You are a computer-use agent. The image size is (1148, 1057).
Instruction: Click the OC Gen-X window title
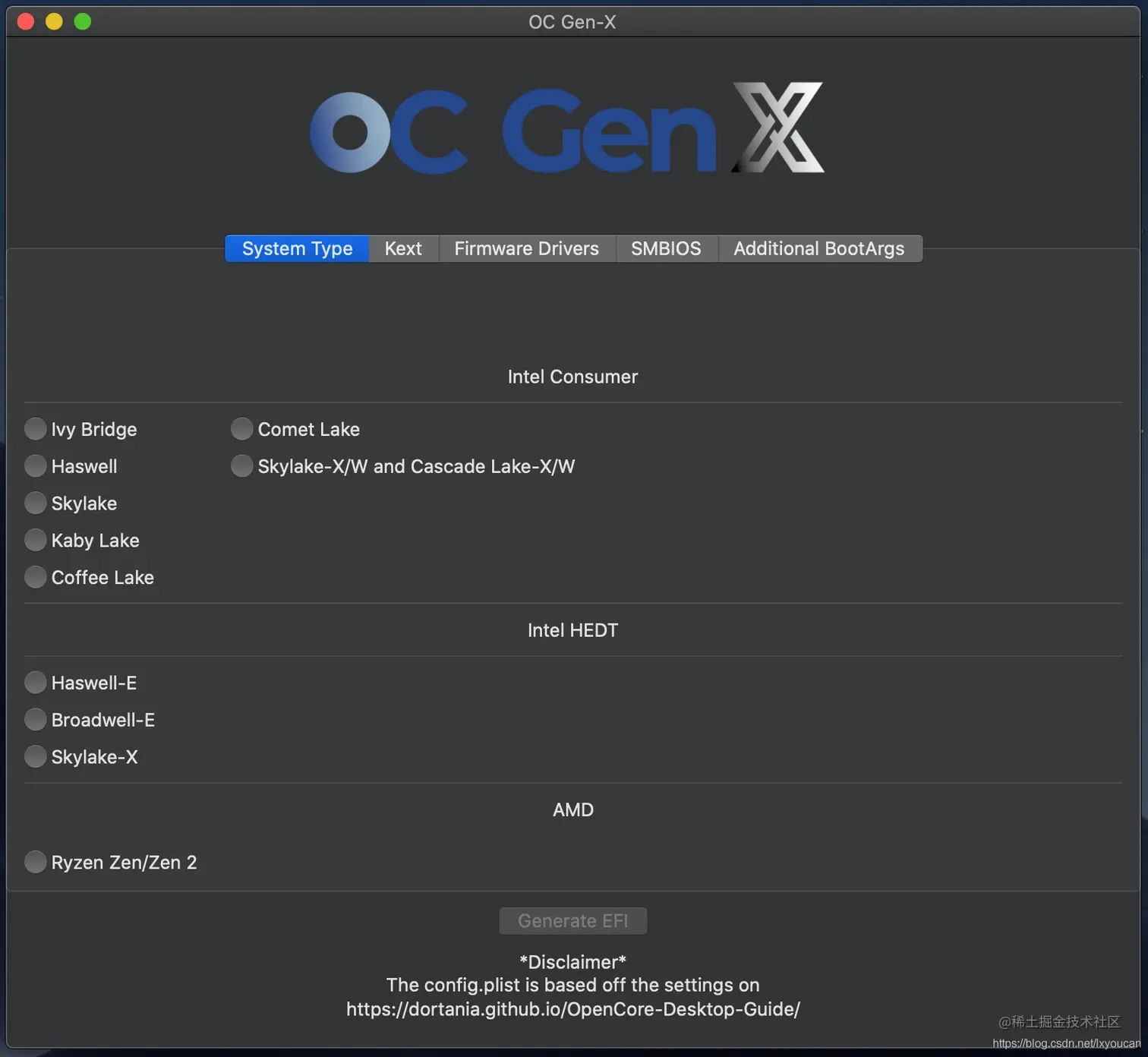572,22
